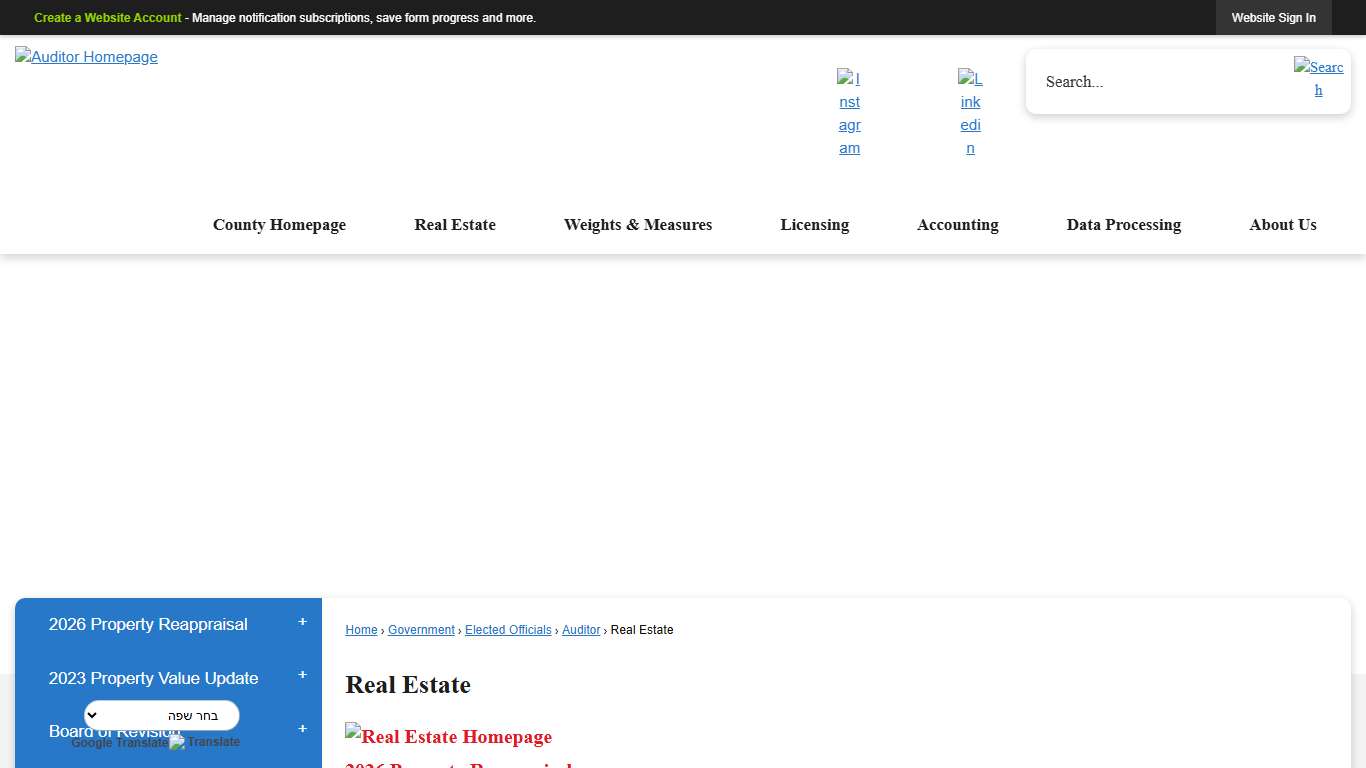
Task: Click the Auditor Homepage logo
Action: (x=86, y=57)
